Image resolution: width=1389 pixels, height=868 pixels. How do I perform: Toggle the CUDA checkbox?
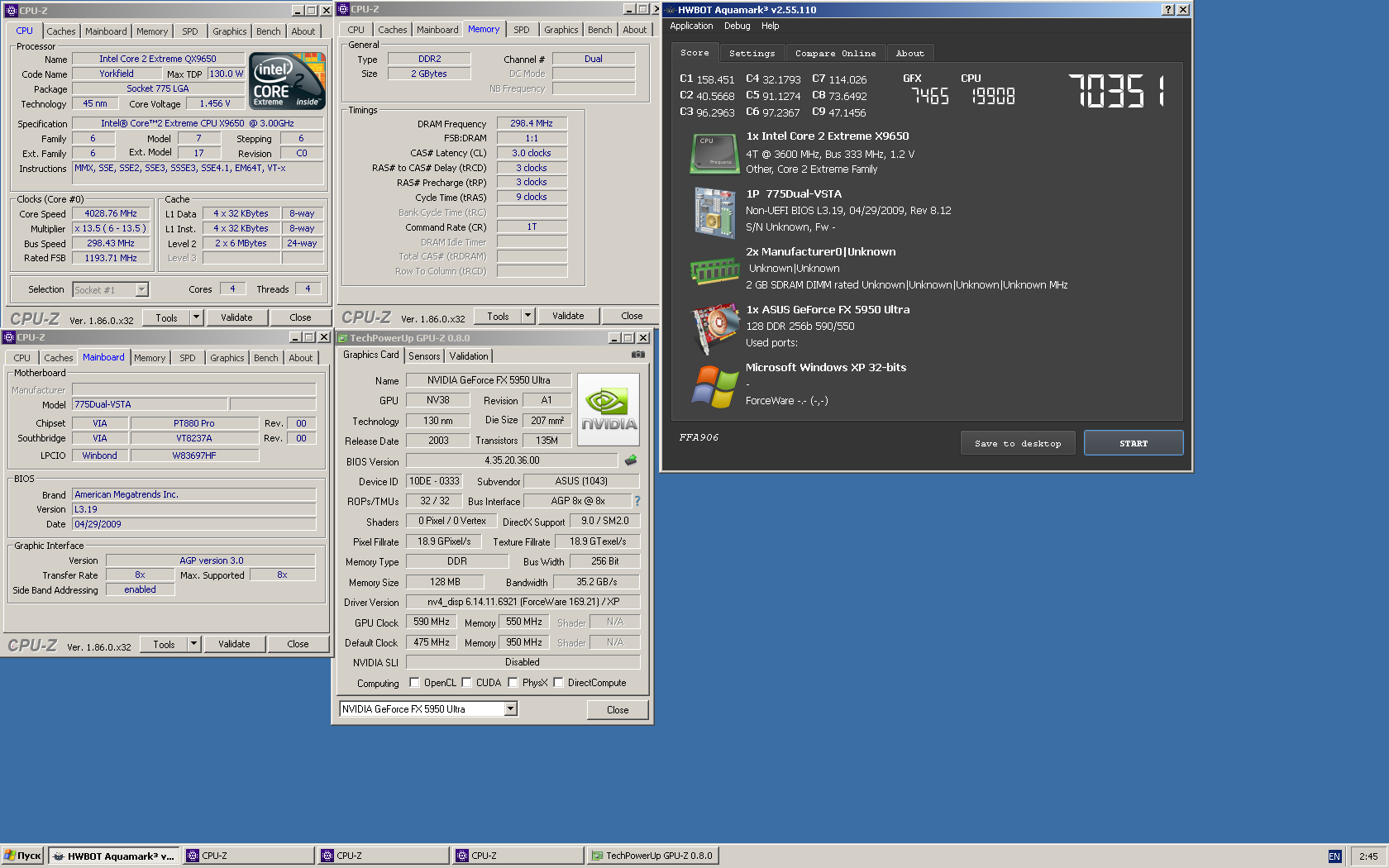467,683
